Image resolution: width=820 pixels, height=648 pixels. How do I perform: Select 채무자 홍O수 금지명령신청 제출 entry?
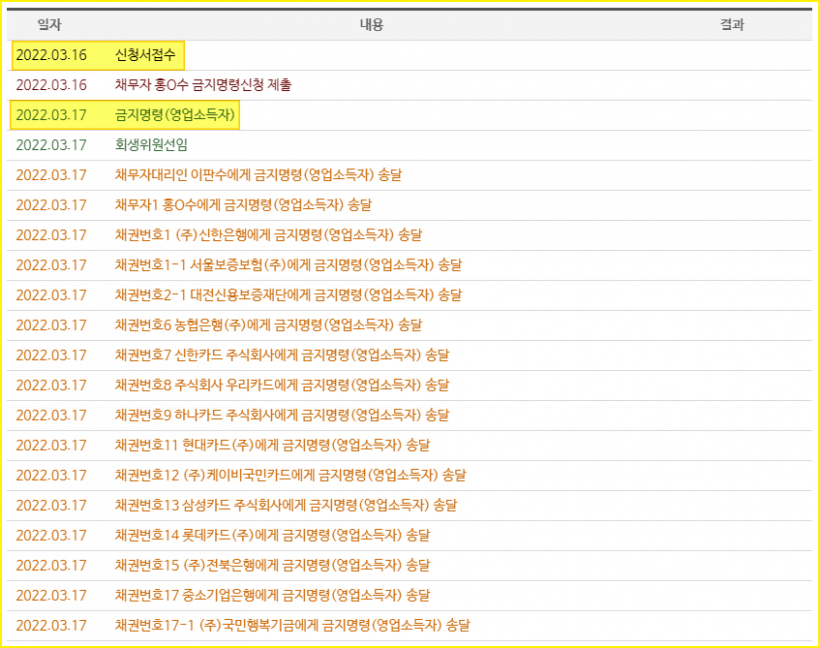(x=203, y=85)
